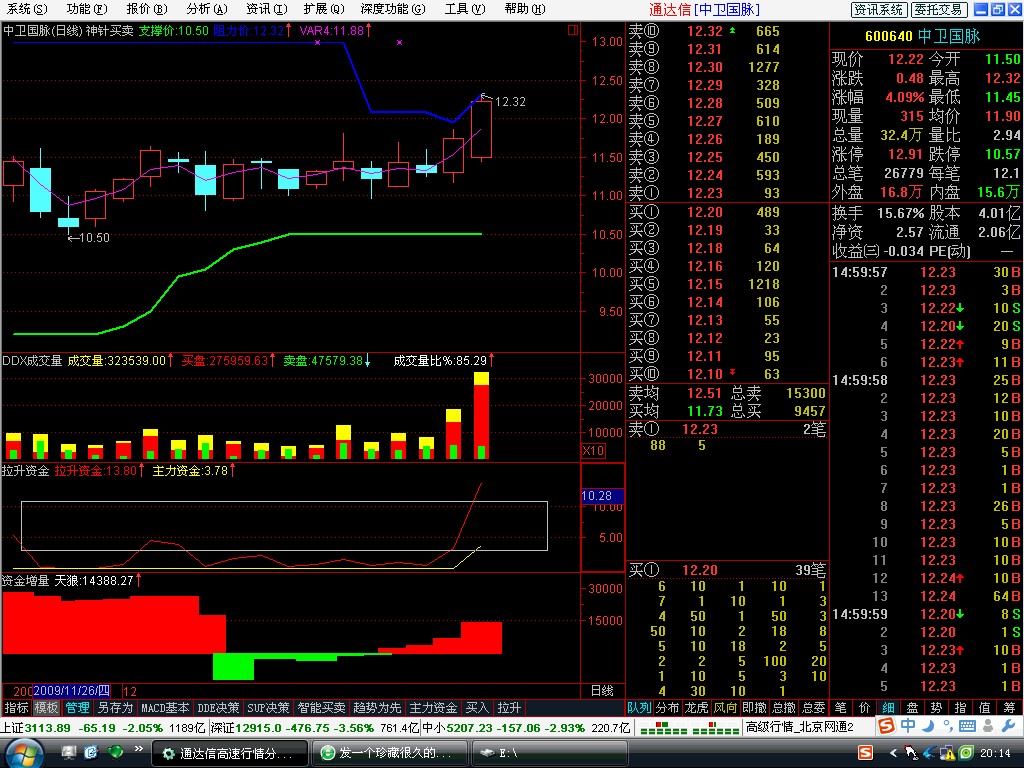Open the IME soft keyboard icon
The width and height of the screenshot is (1024, 768).
point(968,726)
